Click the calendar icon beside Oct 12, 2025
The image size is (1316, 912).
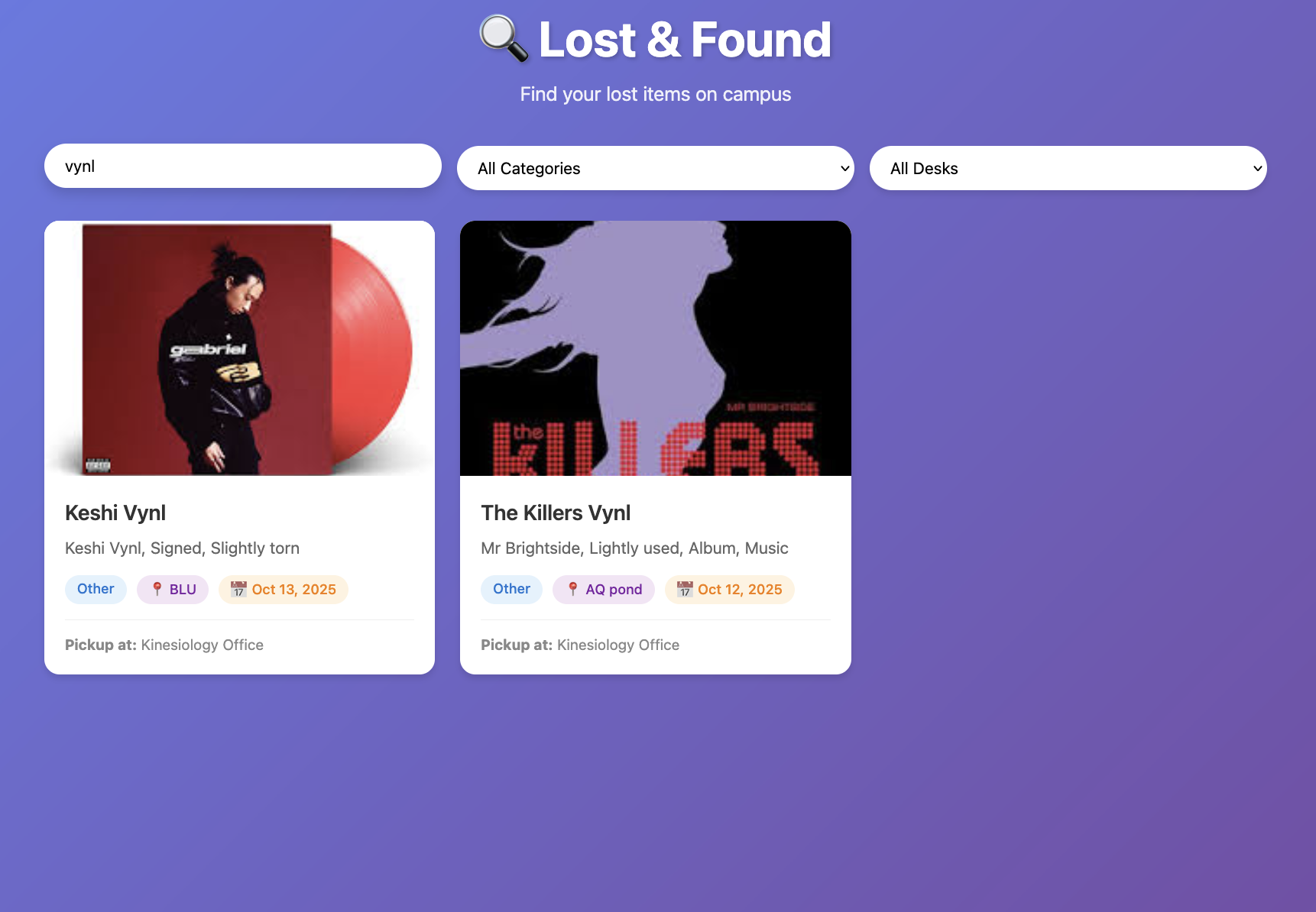[x=685, y=589]
